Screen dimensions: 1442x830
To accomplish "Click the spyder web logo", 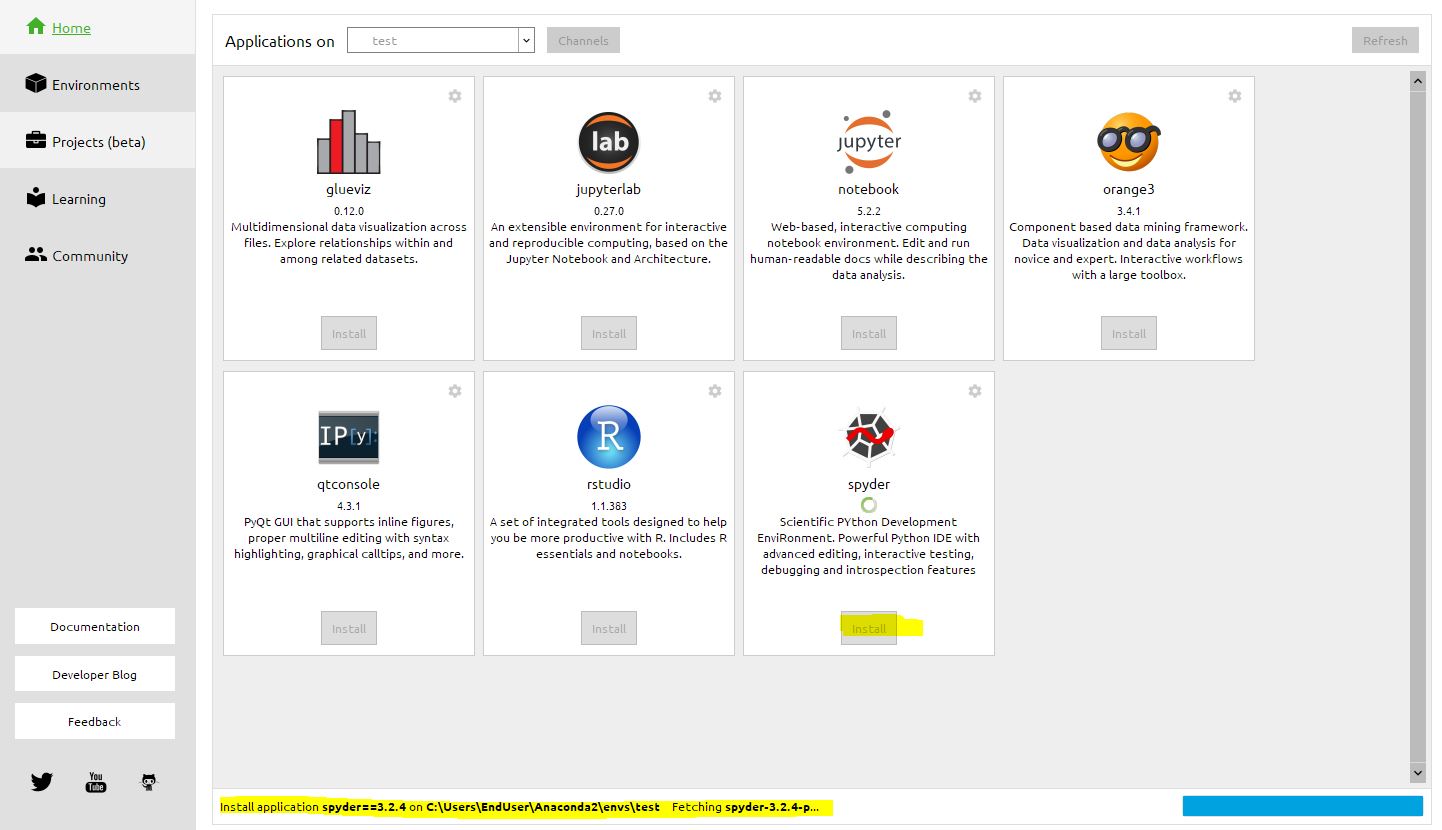I will 869,437.
